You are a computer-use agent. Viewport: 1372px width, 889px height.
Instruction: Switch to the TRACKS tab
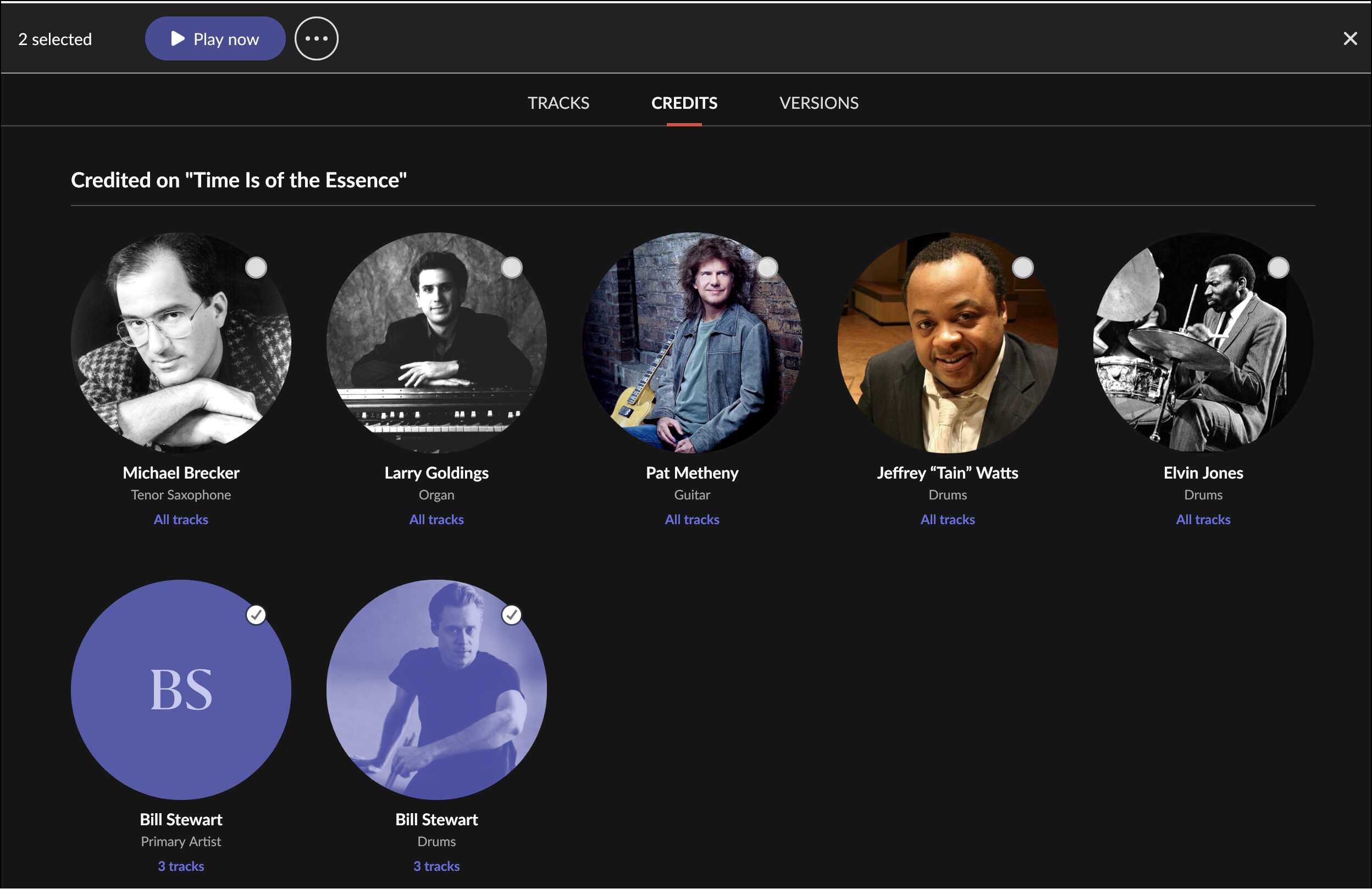(x=558, y=103)
